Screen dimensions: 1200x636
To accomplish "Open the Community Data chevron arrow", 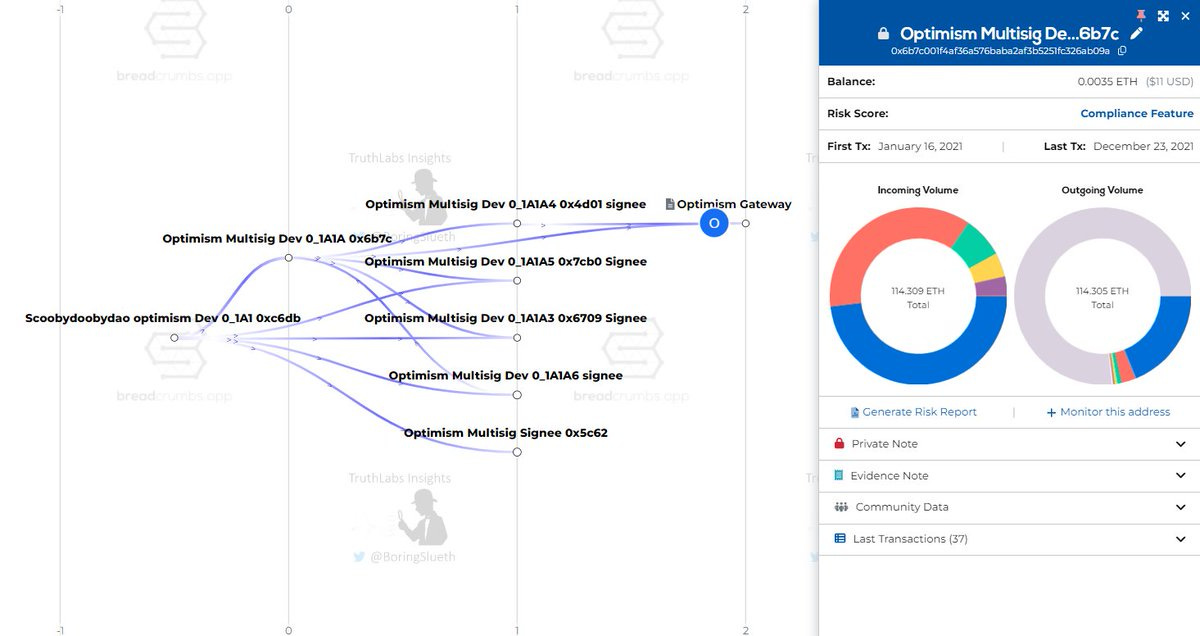I will tap(1181, 507).
